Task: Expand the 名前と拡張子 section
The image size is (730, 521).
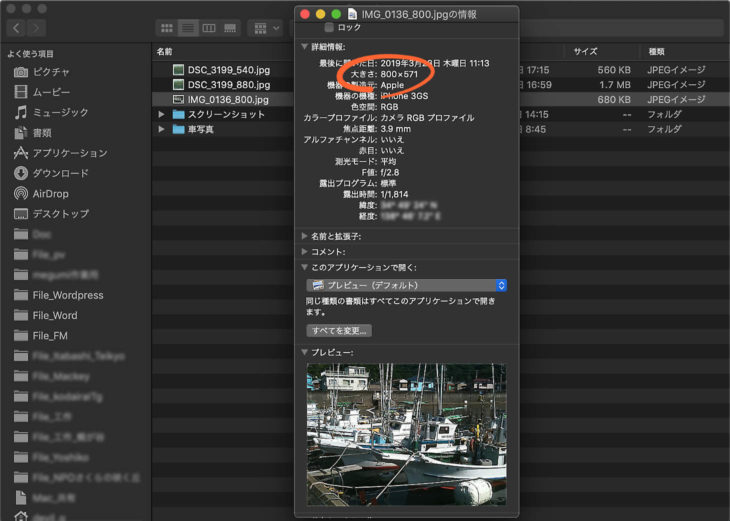Action: pos(305,236)
